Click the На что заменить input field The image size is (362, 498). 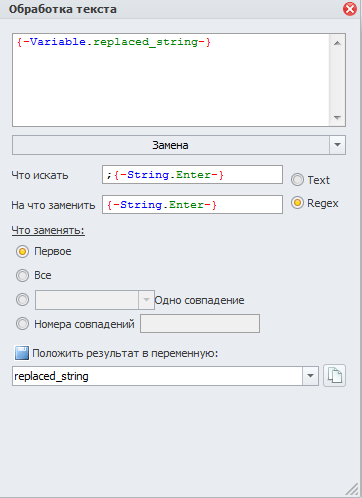[192, 204]
